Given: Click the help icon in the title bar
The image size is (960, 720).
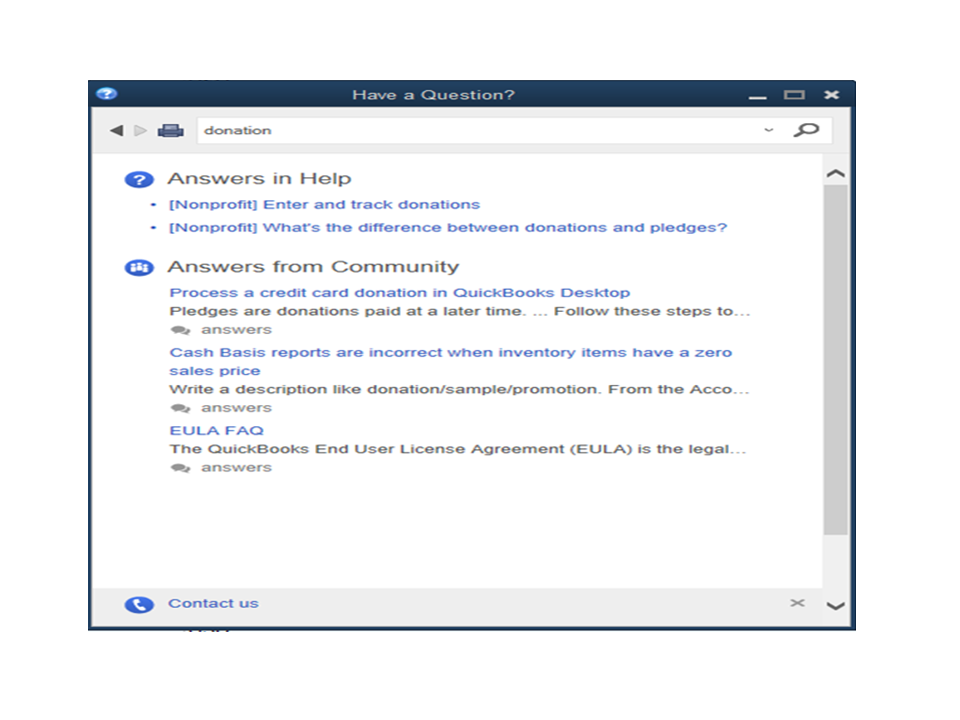Looking at the screenshot, I should click(107, 94).
